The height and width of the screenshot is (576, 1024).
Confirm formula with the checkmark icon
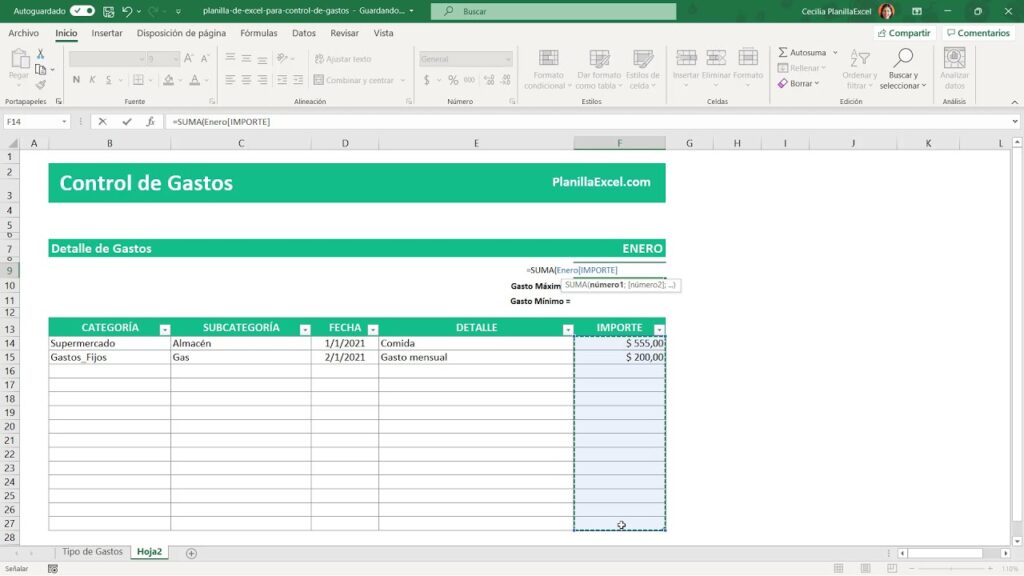(127, 122)
